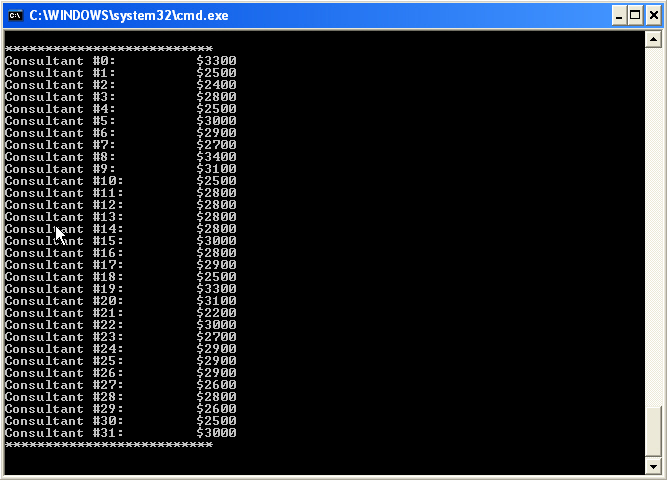The height and width of the screenshot is (480, 667).
Task: Click the text 'Consultant #31:'
Action: pyautogui.click(x=64, y=433)
